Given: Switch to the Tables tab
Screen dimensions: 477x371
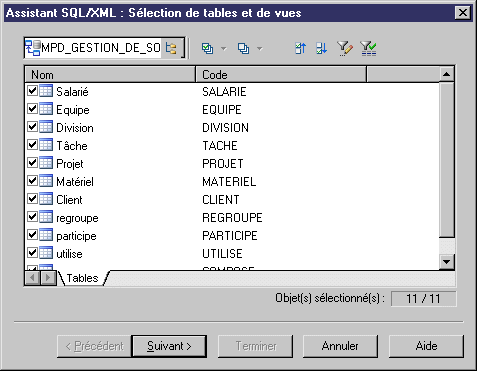Looking at the screenshot, I should [x=82, y=278].
